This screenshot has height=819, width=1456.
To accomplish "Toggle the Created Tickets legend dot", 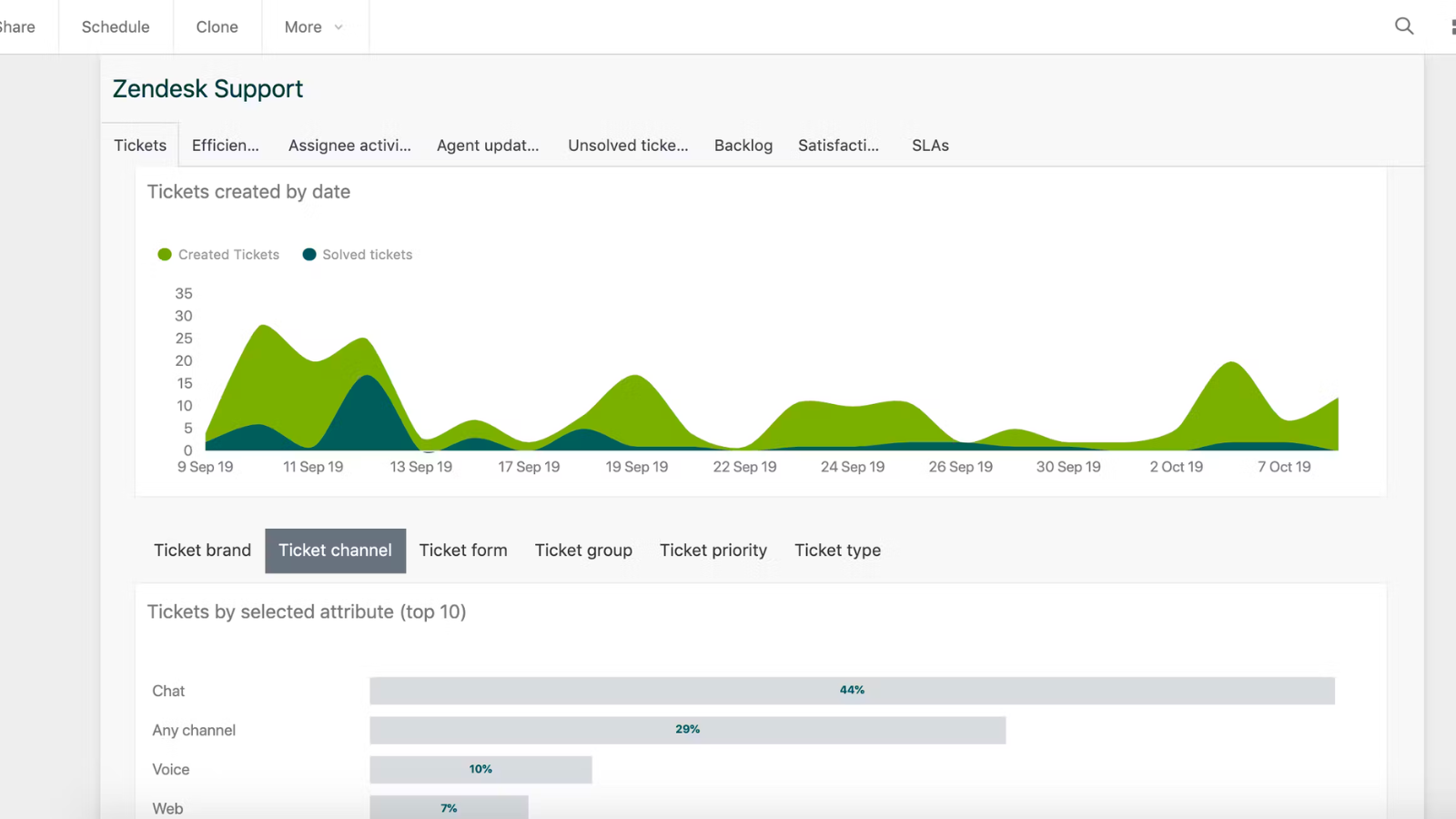I will coord(165,255).
